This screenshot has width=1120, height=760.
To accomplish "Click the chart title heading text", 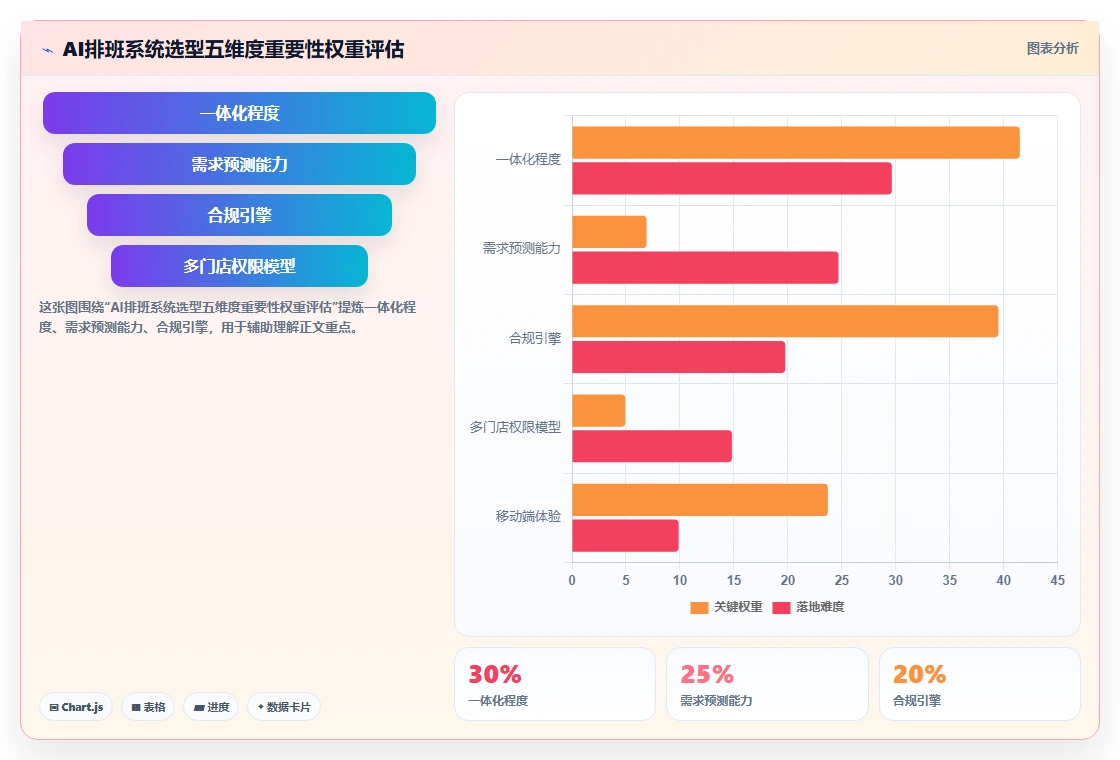I will pos(234,49).
